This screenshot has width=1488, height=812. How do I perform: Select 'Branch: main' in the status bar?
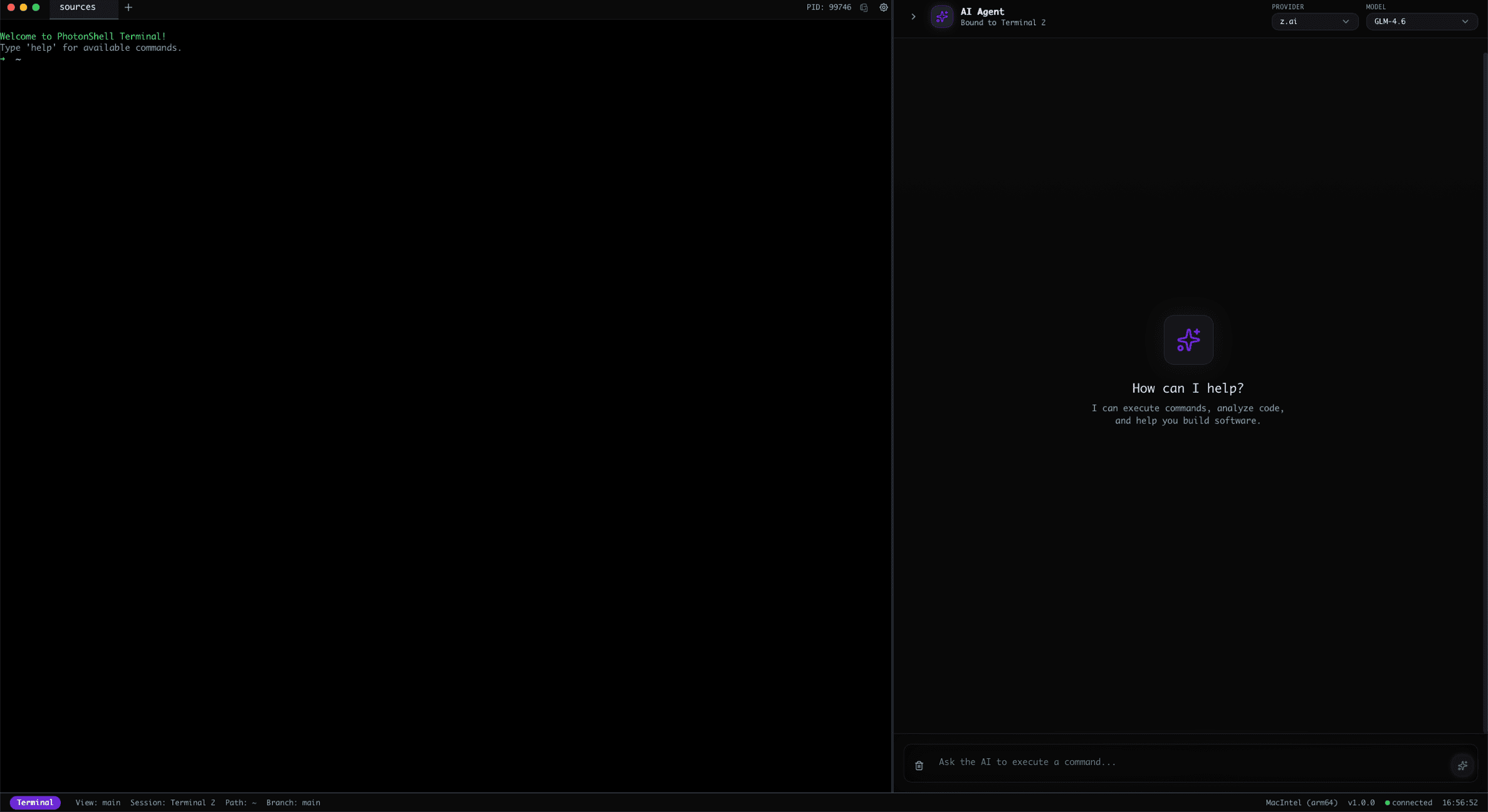(x=293, y=802)
